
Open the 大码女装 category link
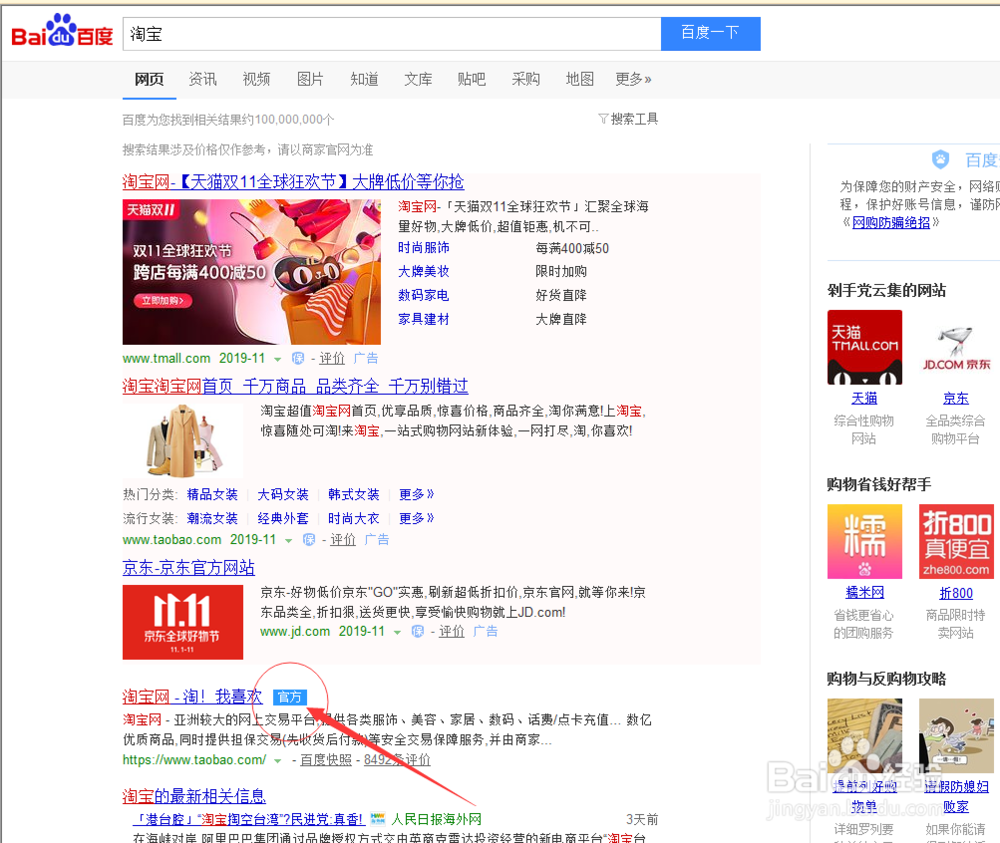[283, 494]
